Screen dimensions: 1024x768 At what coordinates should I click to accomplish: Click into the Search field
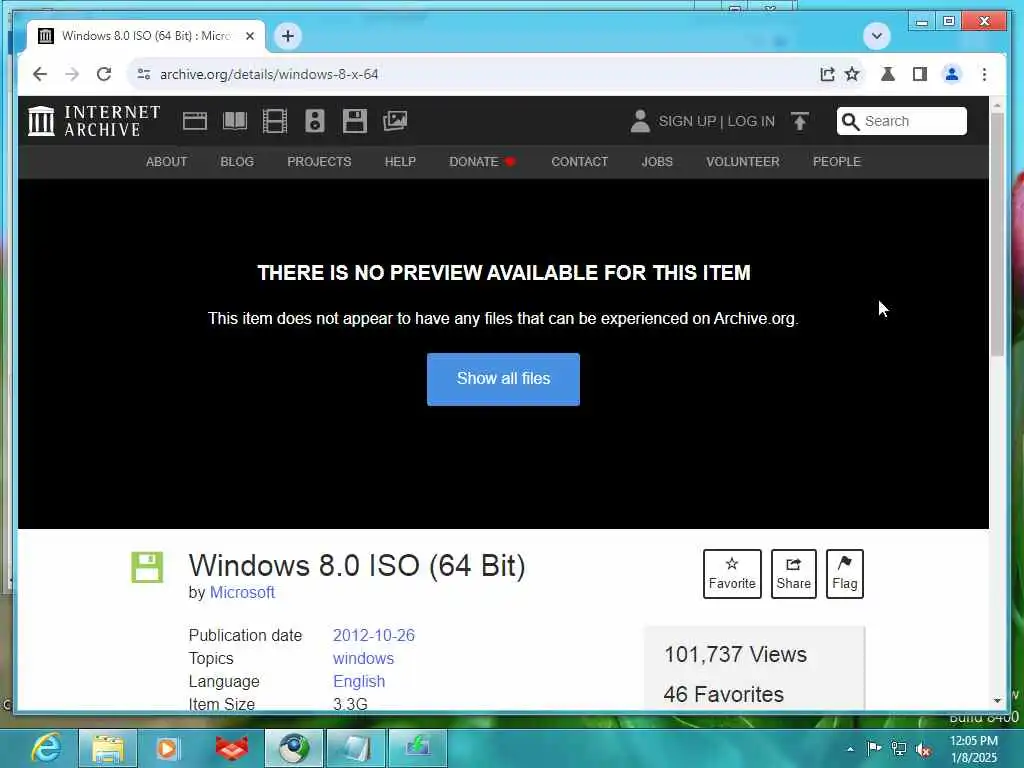(902, 121)
